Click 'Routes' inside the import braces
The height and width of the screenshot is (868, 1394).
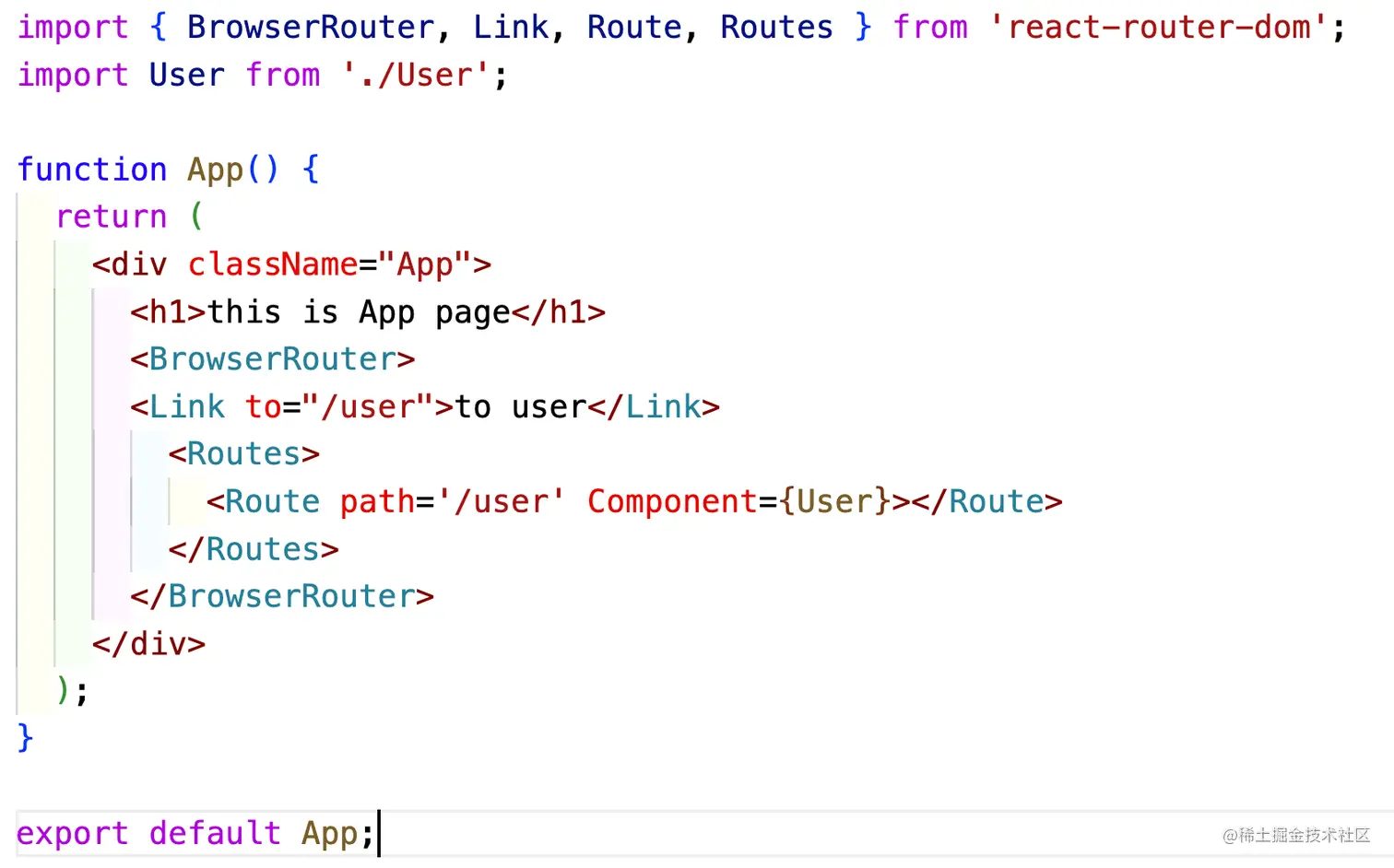click(776, 28)
